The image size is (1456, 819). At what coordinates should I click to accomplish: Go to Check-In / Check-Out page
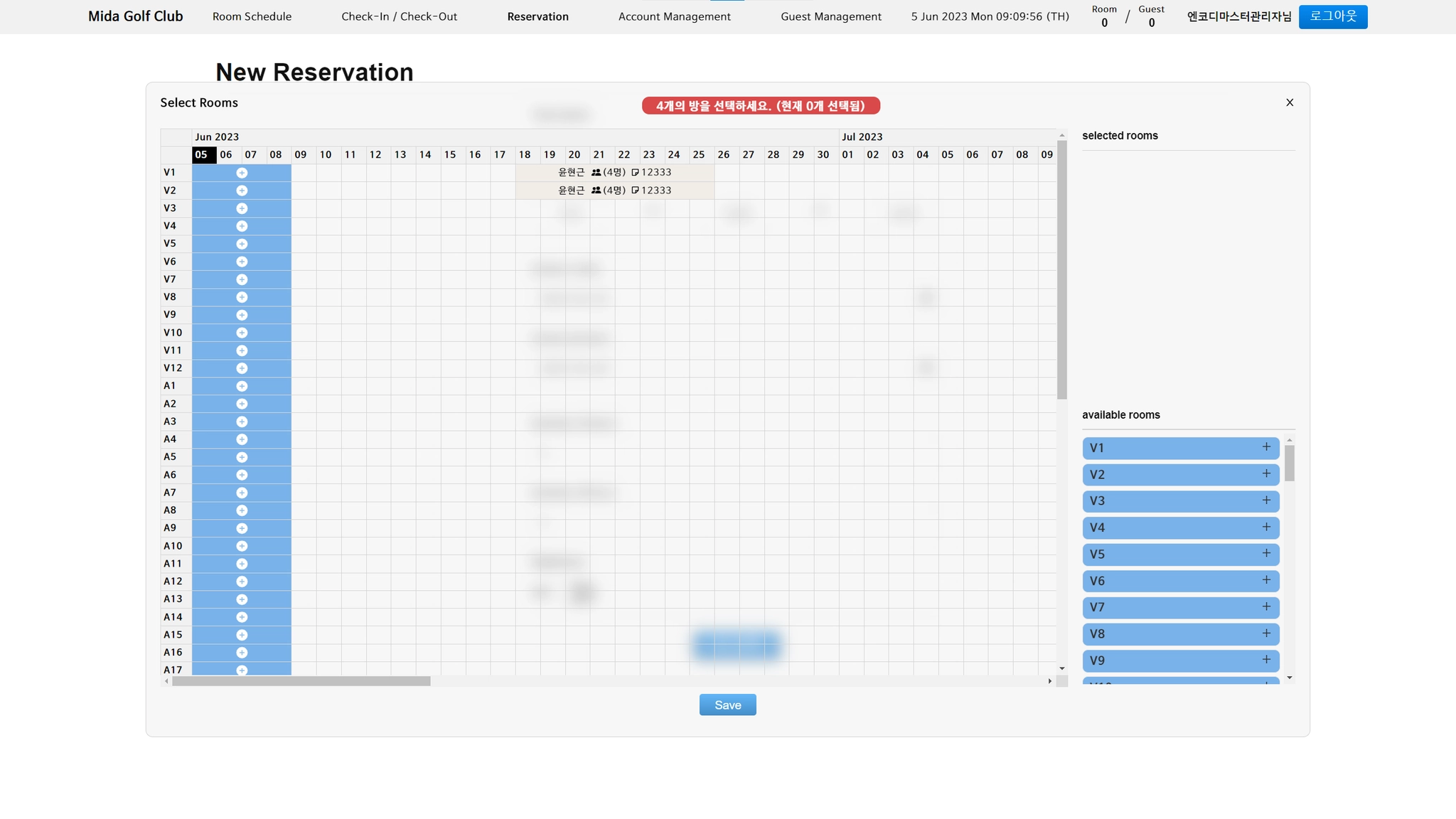coord(399,16)
